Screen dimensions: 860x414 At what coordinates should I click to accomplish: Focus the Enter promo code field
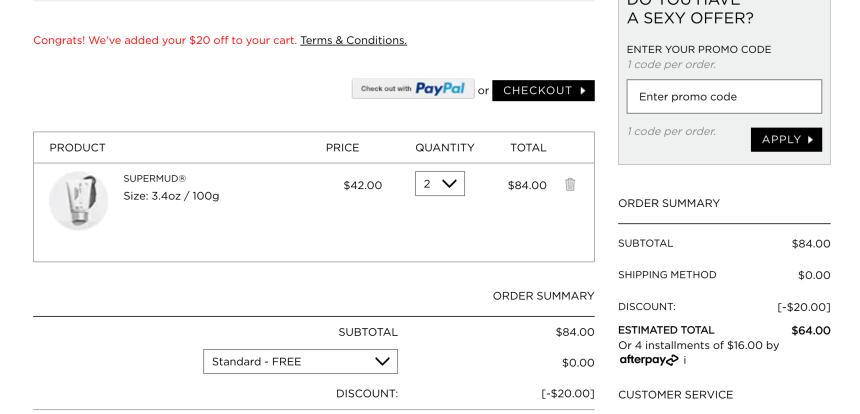tap(724, 97)
